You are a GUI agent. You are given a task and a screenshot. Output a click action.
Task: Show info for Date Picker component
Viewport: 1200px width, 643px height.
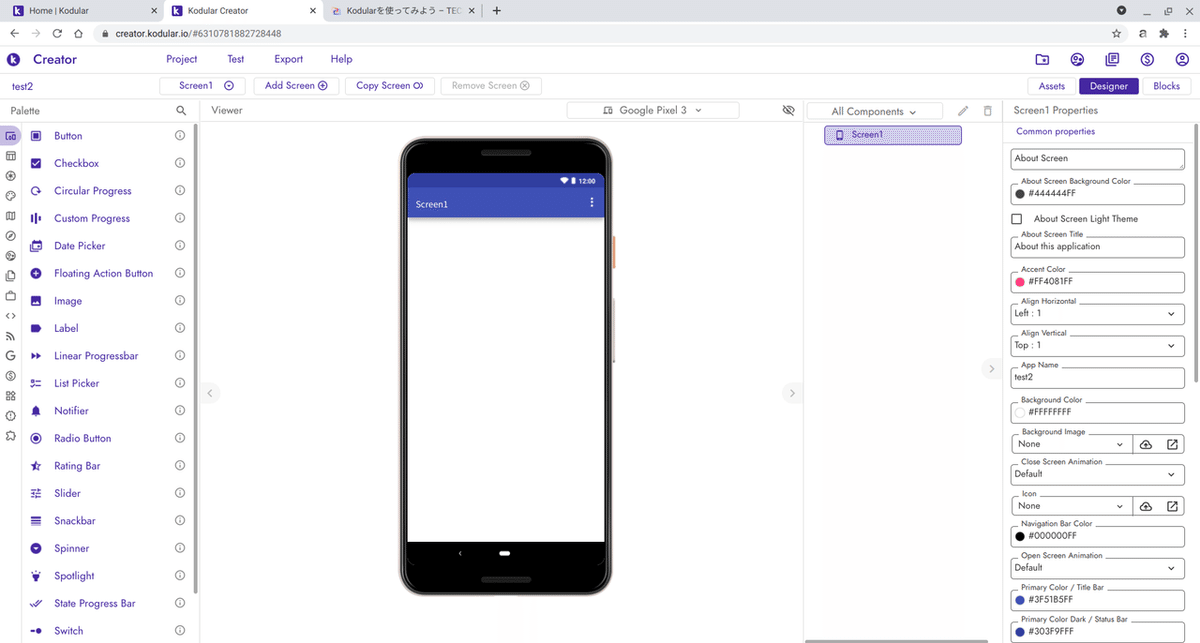[180, 246]
